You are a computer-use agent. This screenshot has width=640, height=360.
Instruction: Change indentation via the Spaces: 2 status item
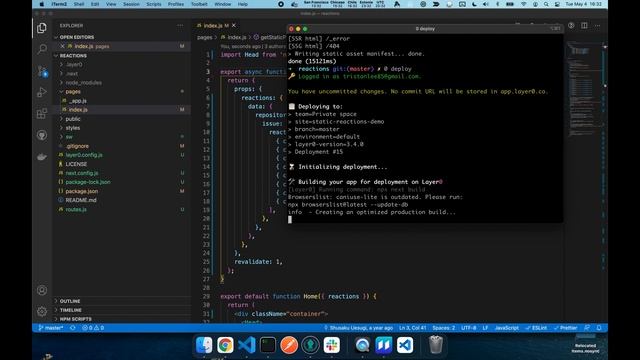[x=444, y=328]
